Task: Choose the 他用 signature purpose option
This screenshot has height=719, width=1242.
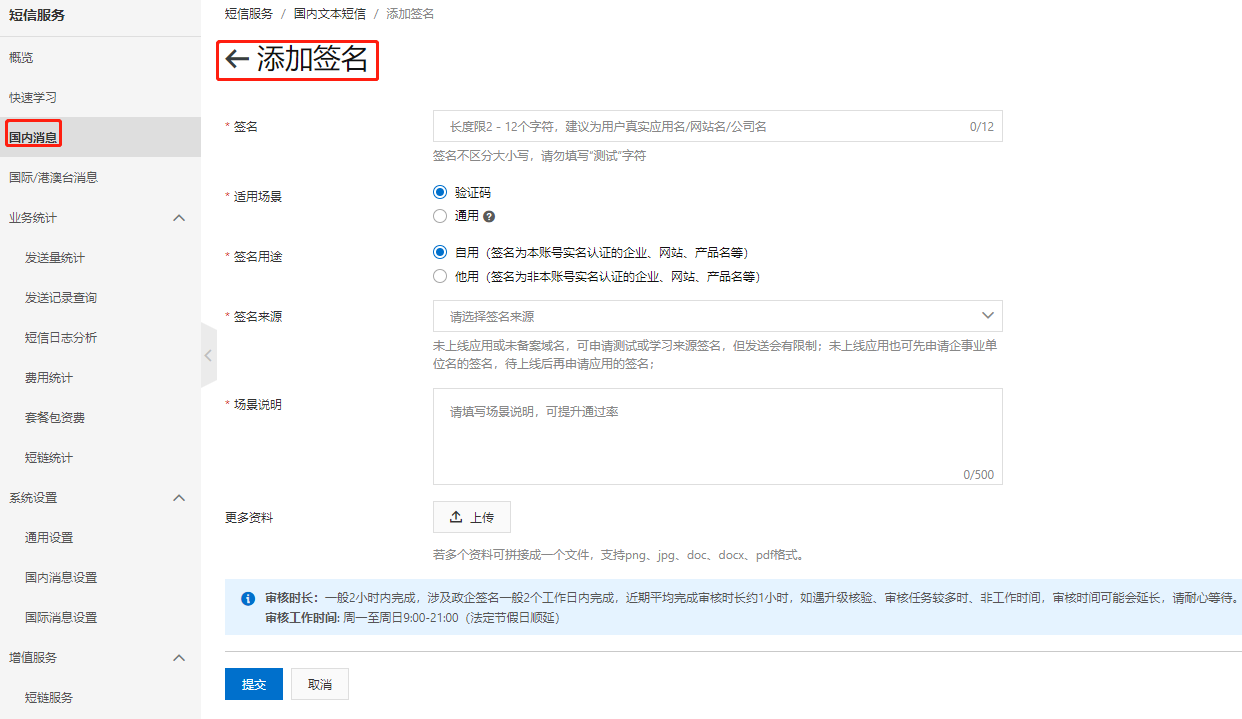Action: (440, 277)
